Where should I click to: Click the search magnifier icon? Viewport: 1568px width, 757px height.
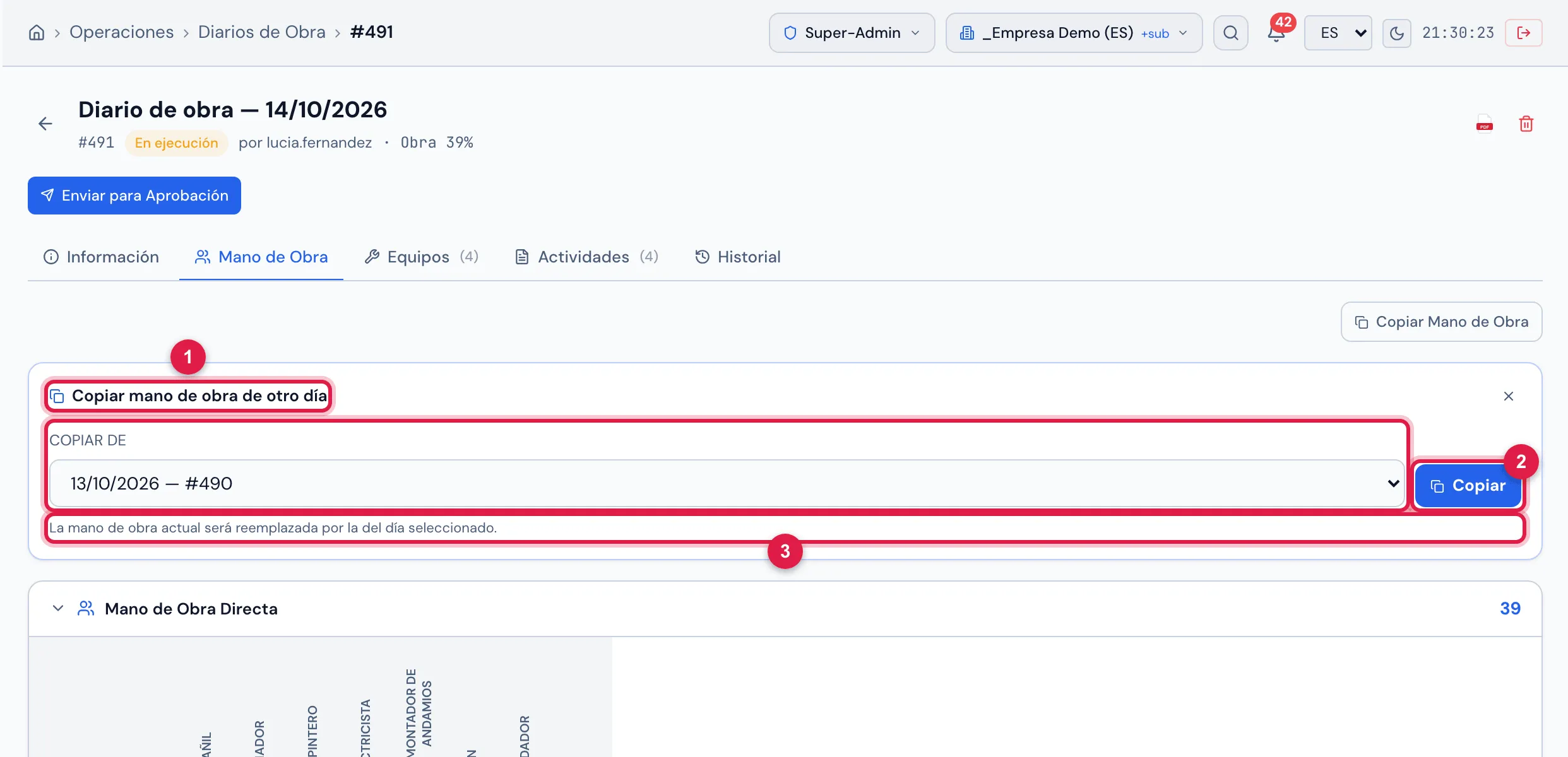pos(1231,33)
